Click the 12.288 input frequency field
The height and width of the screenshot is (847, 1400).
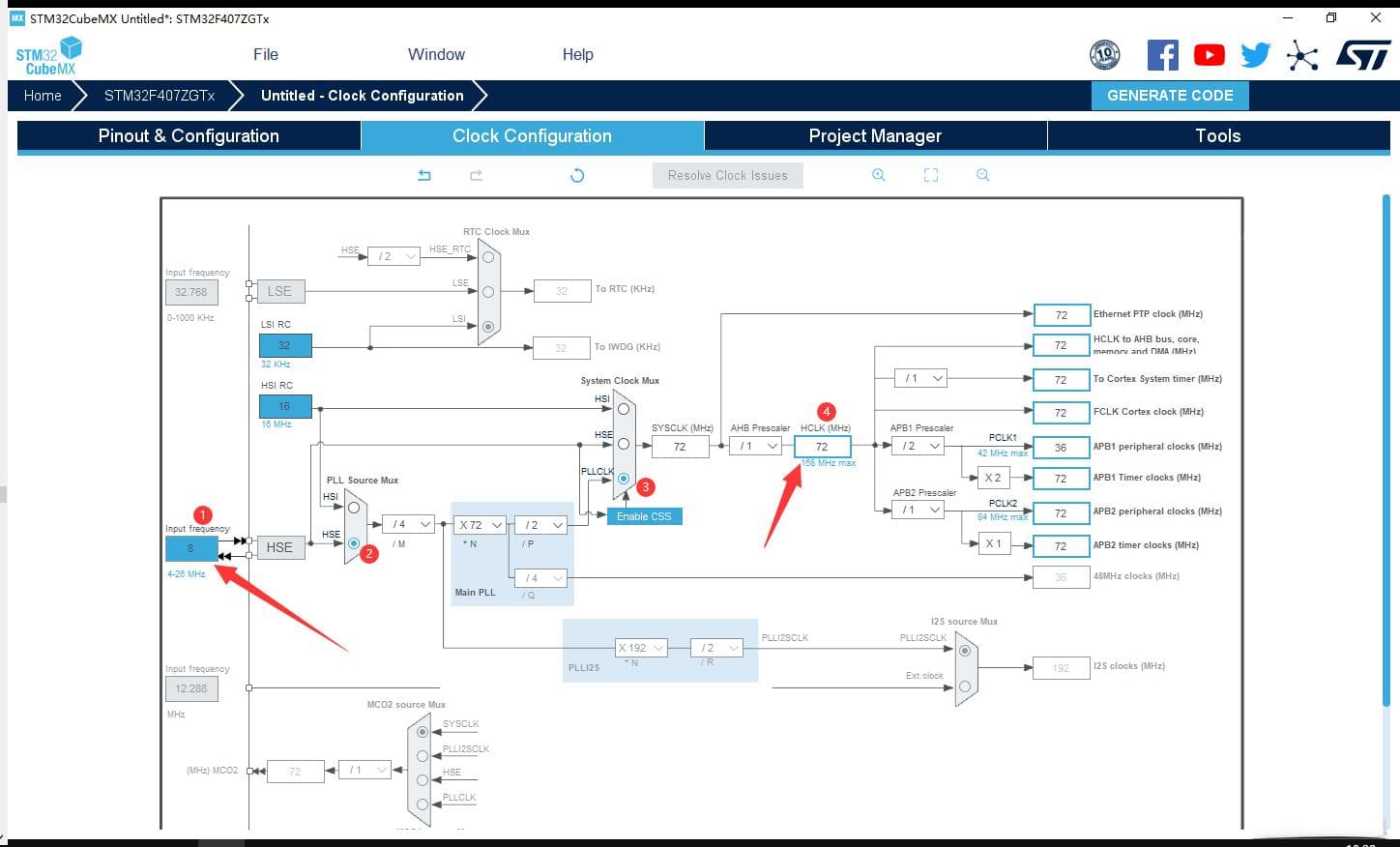pos(191,688)
